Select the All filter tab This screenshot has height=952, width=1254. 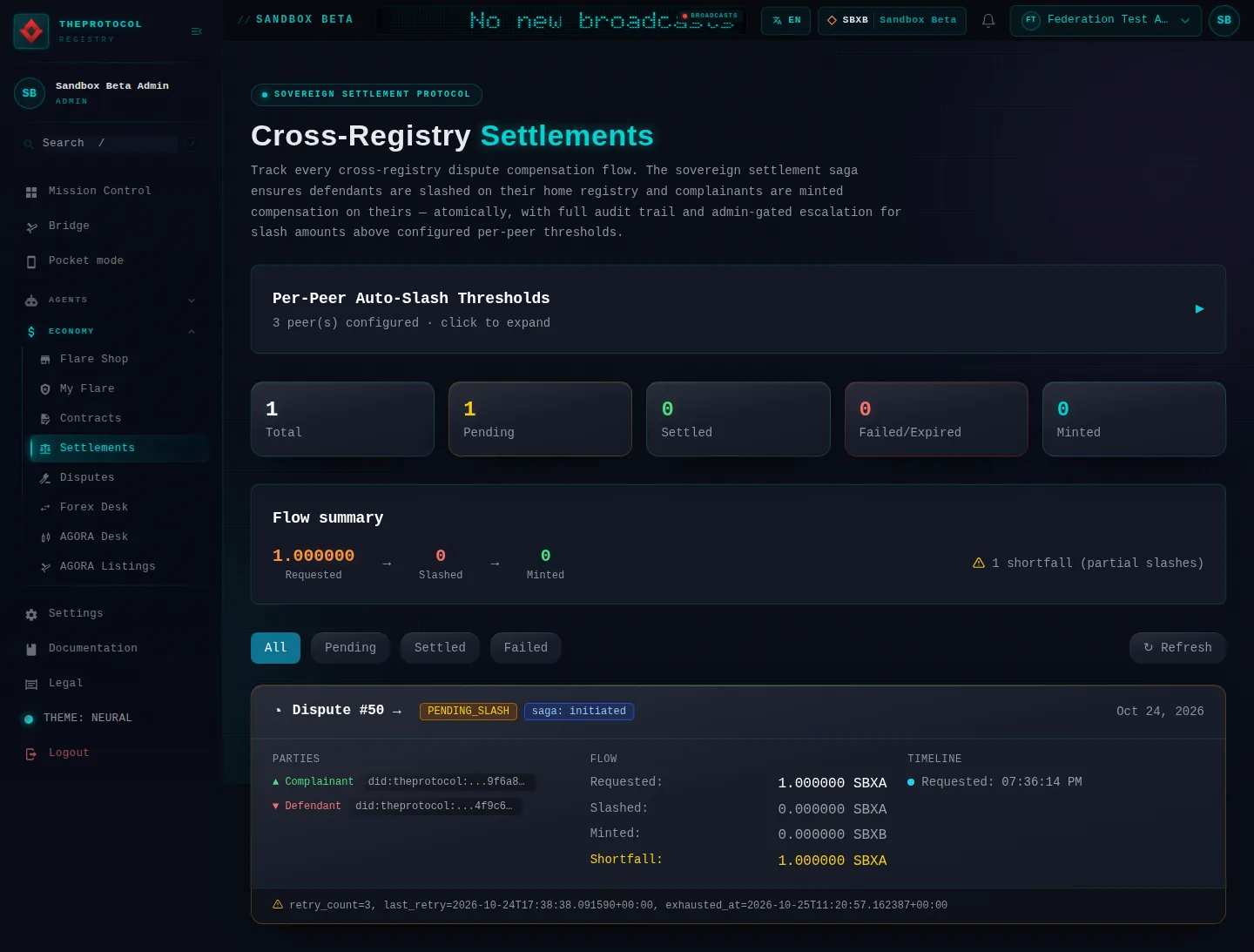coord(275,648)
